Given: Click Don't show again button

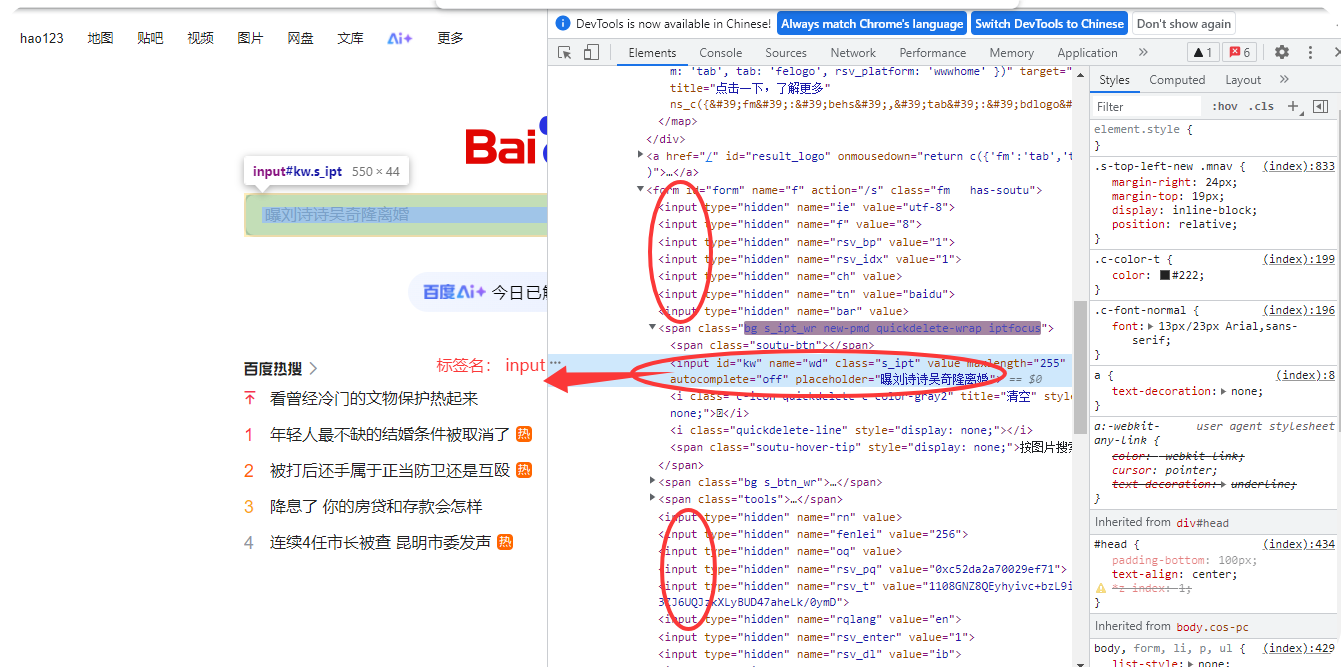Looking at the screenshot, I should [x=1184, y=24].
